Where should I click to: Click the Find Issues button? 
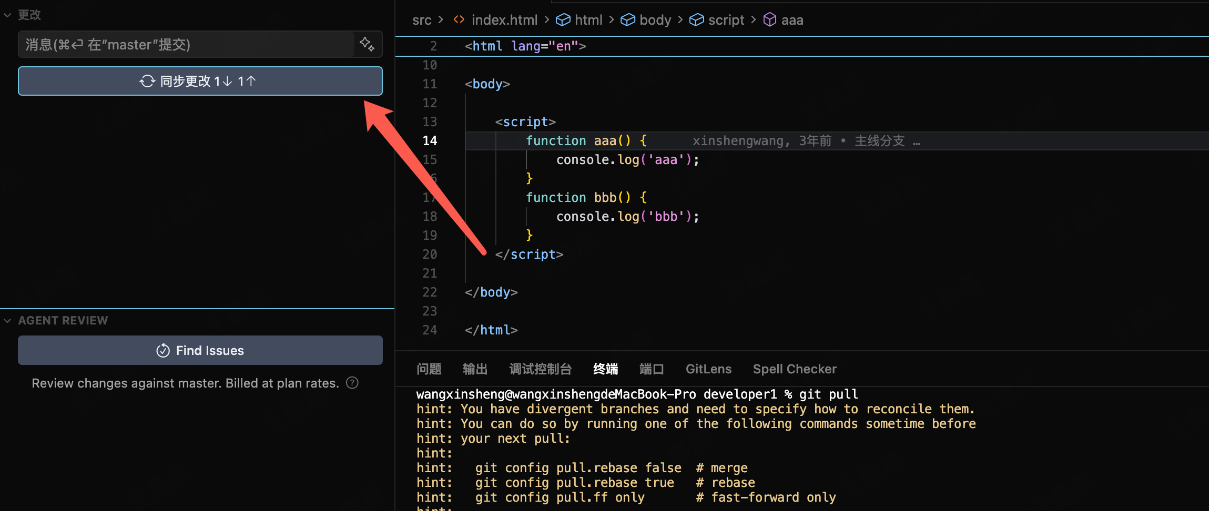[x=200, y=350]
